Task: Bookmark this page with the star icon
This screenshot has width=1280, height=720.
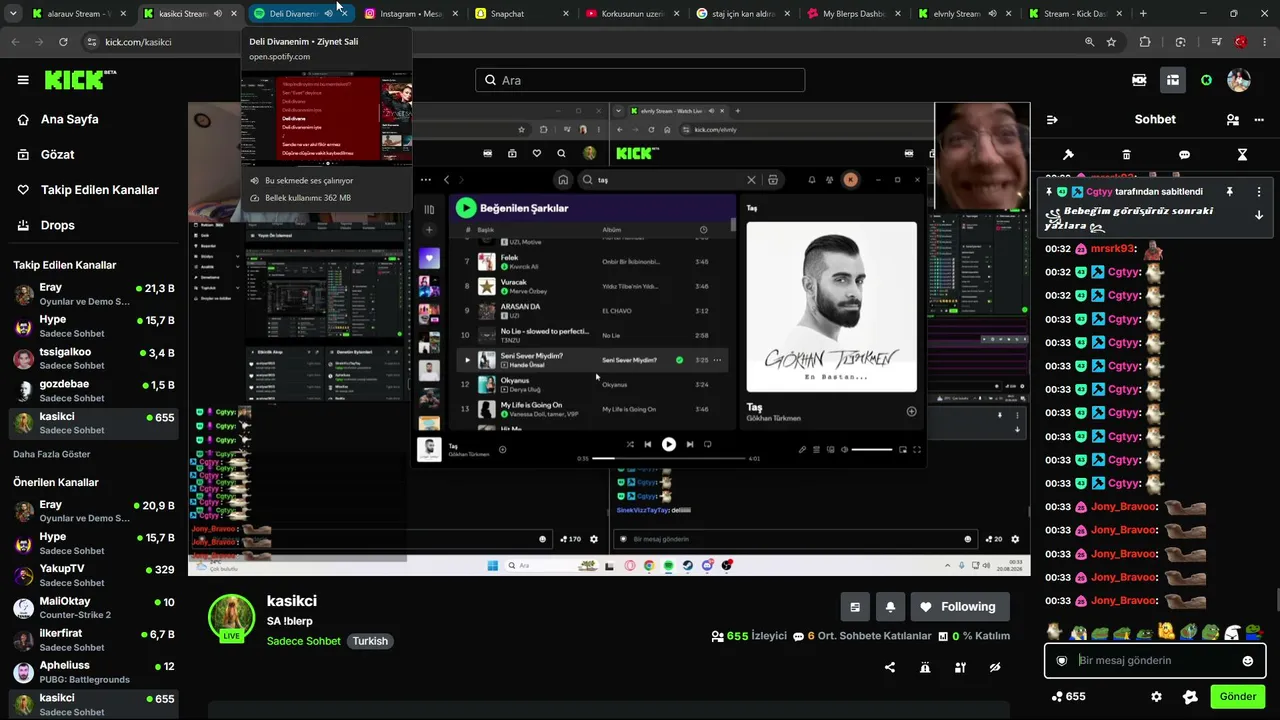Action: (1111, 42)
